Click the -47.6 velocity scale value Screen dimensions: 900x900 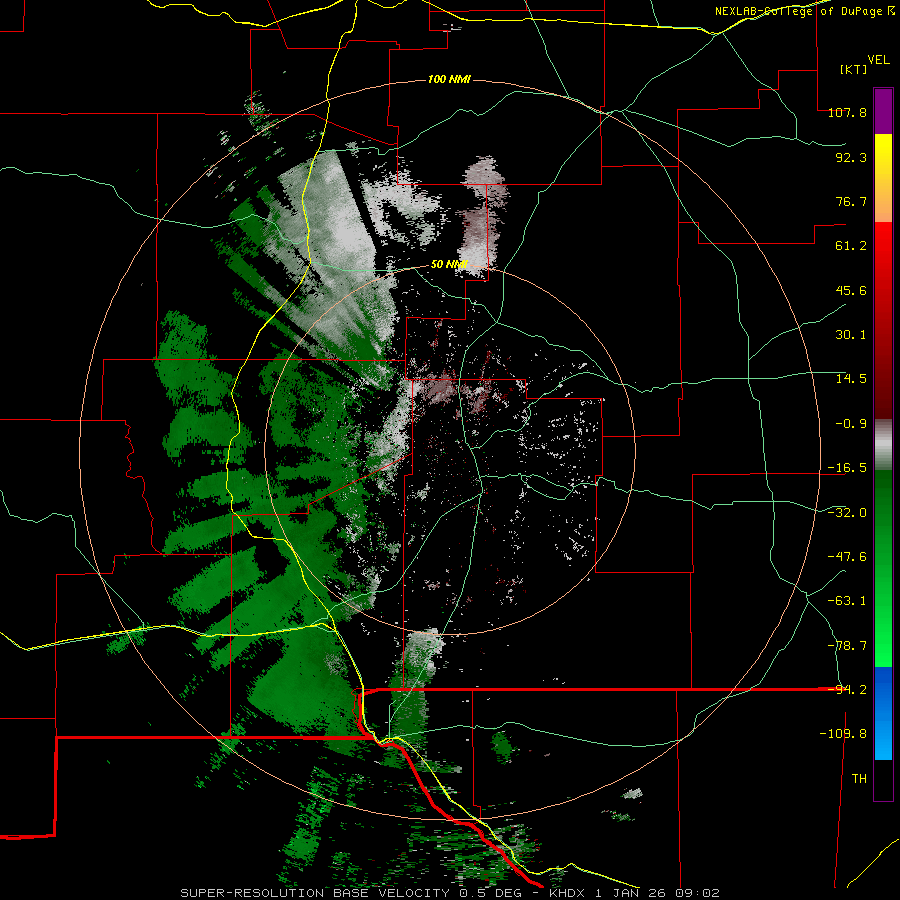pos(847,557)
